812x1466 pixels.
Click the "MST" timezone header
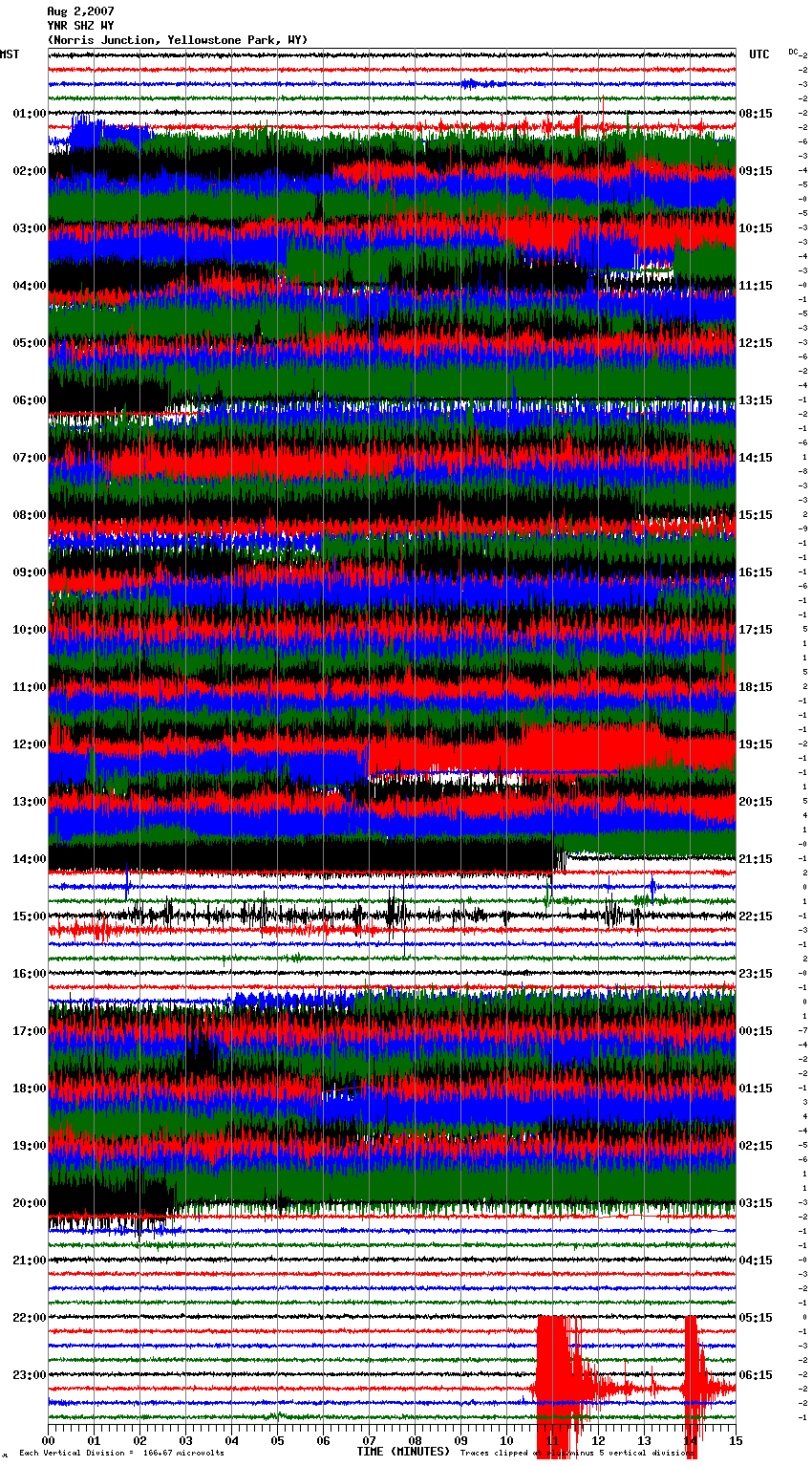[10, 54]
